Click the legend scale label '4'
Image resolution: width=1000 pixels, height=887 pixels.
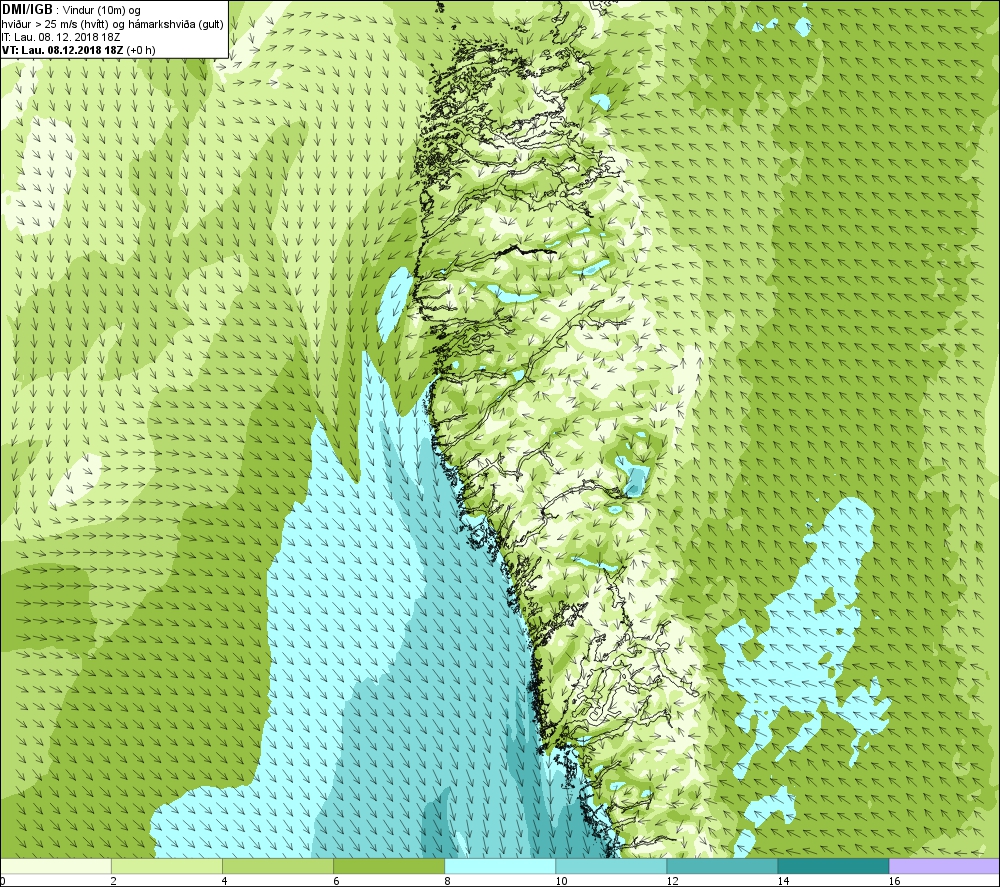tap(224, 881)
